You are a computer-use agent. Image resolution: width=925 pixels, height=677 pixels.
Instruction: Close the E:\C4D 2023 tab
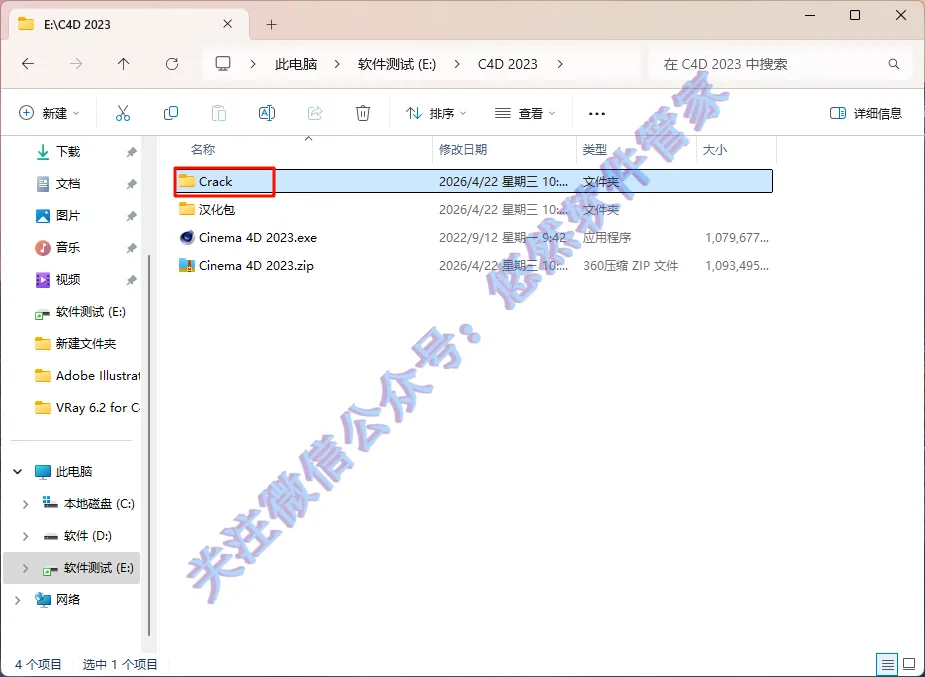228,24
